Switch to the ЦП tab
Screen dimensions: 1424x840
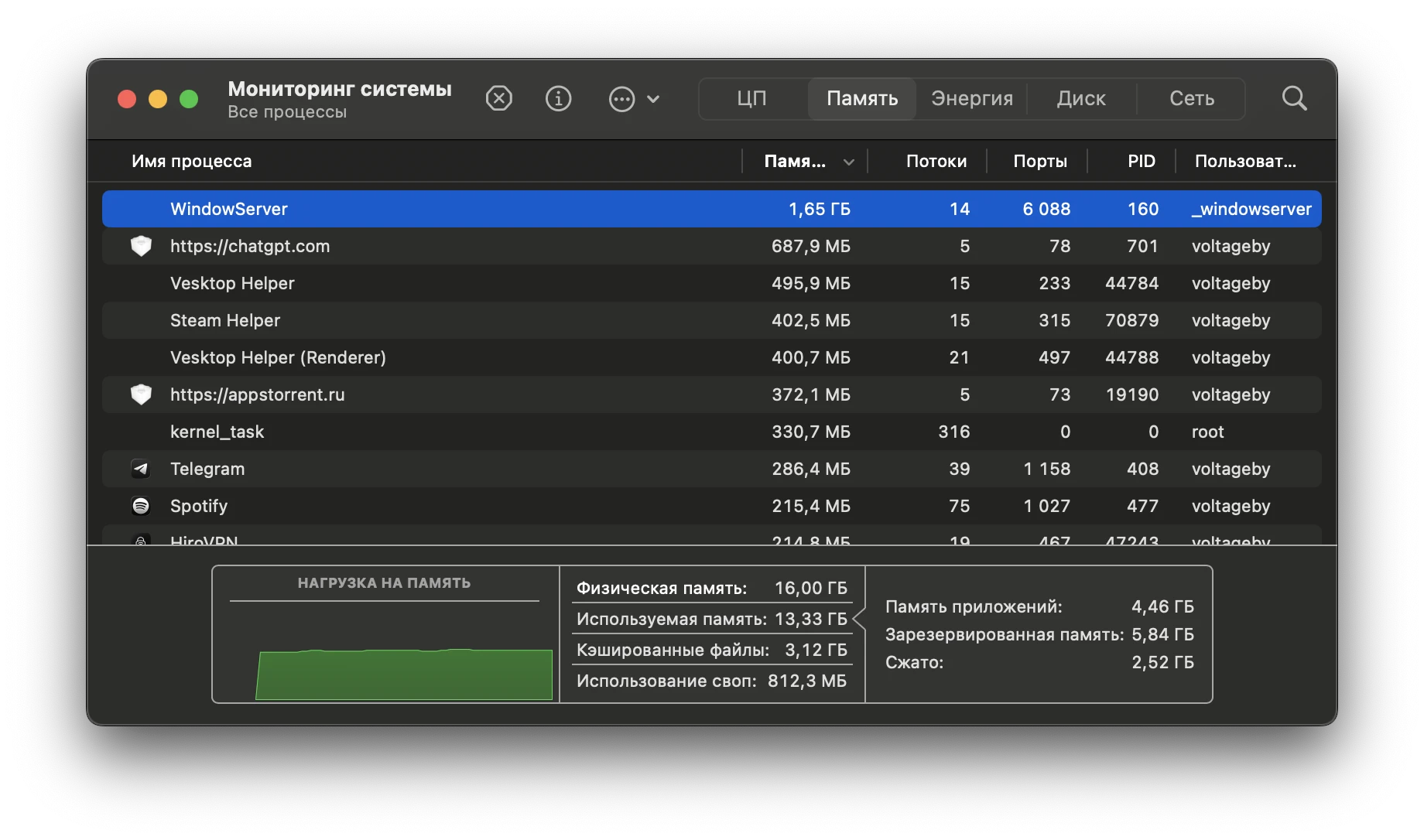(x=751, y=99)
